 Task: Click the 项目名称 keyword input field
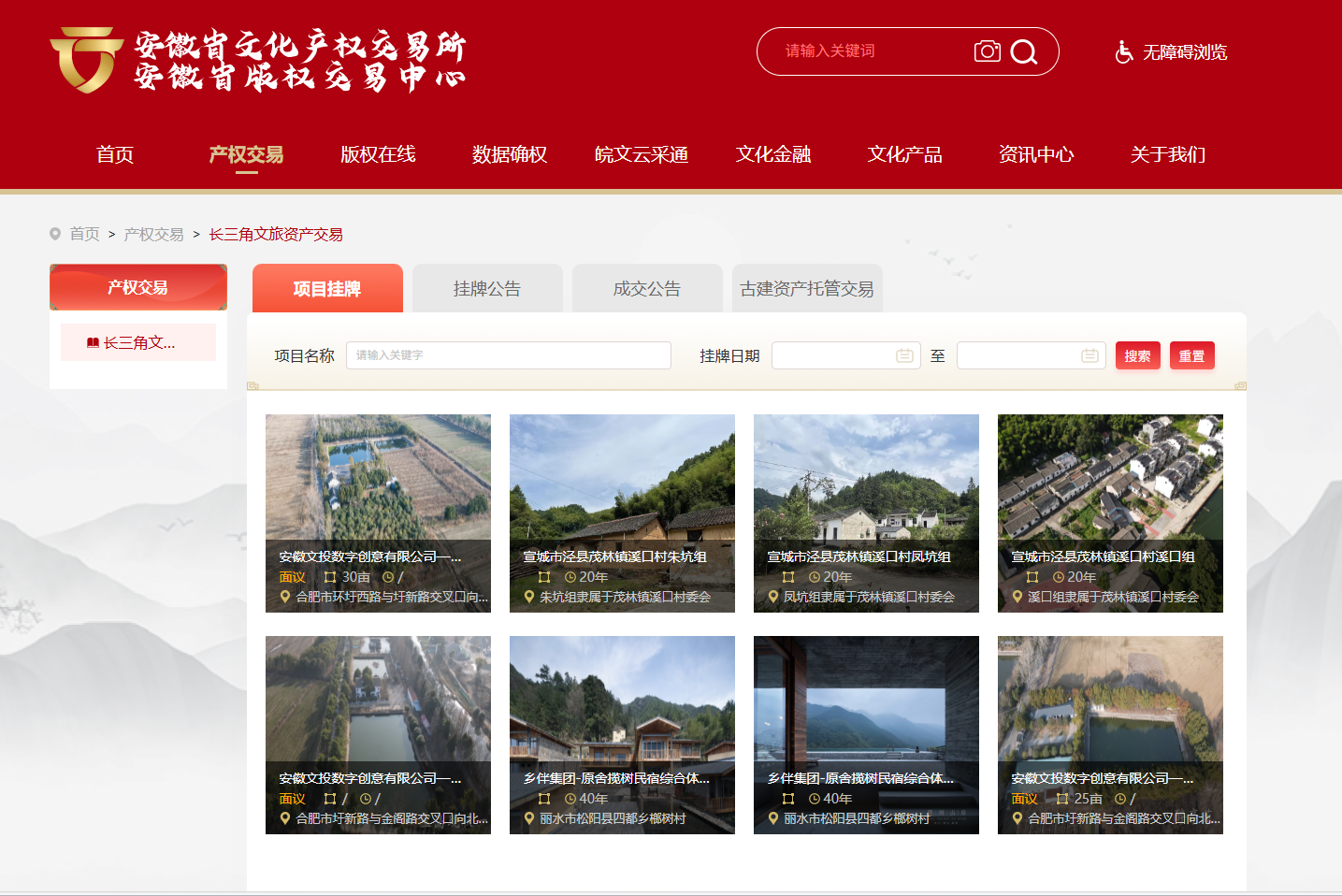coord(508,355)
